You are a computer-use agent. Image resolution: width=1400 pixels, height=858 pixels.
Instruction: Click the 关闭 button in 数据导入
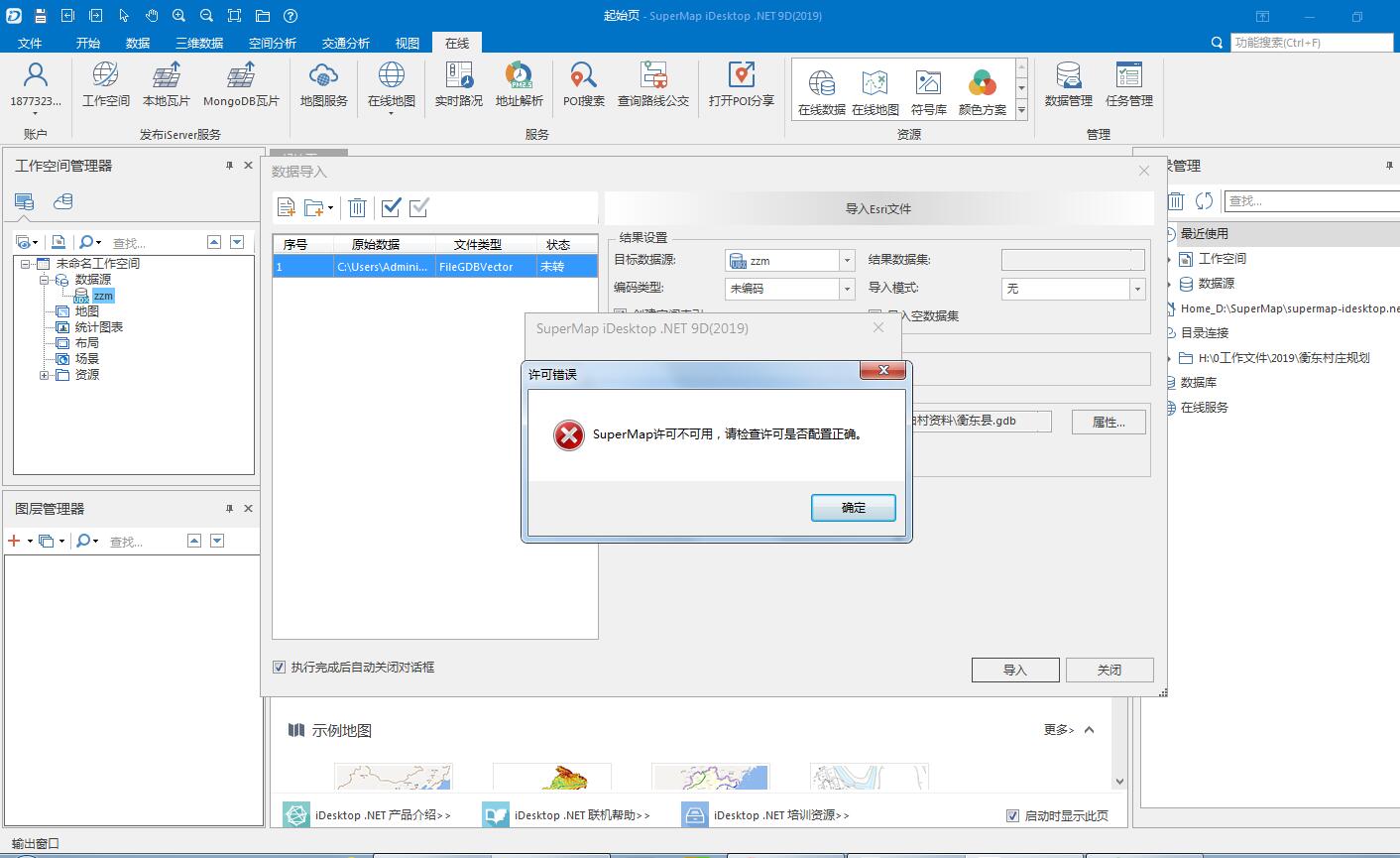point(1109,670)
